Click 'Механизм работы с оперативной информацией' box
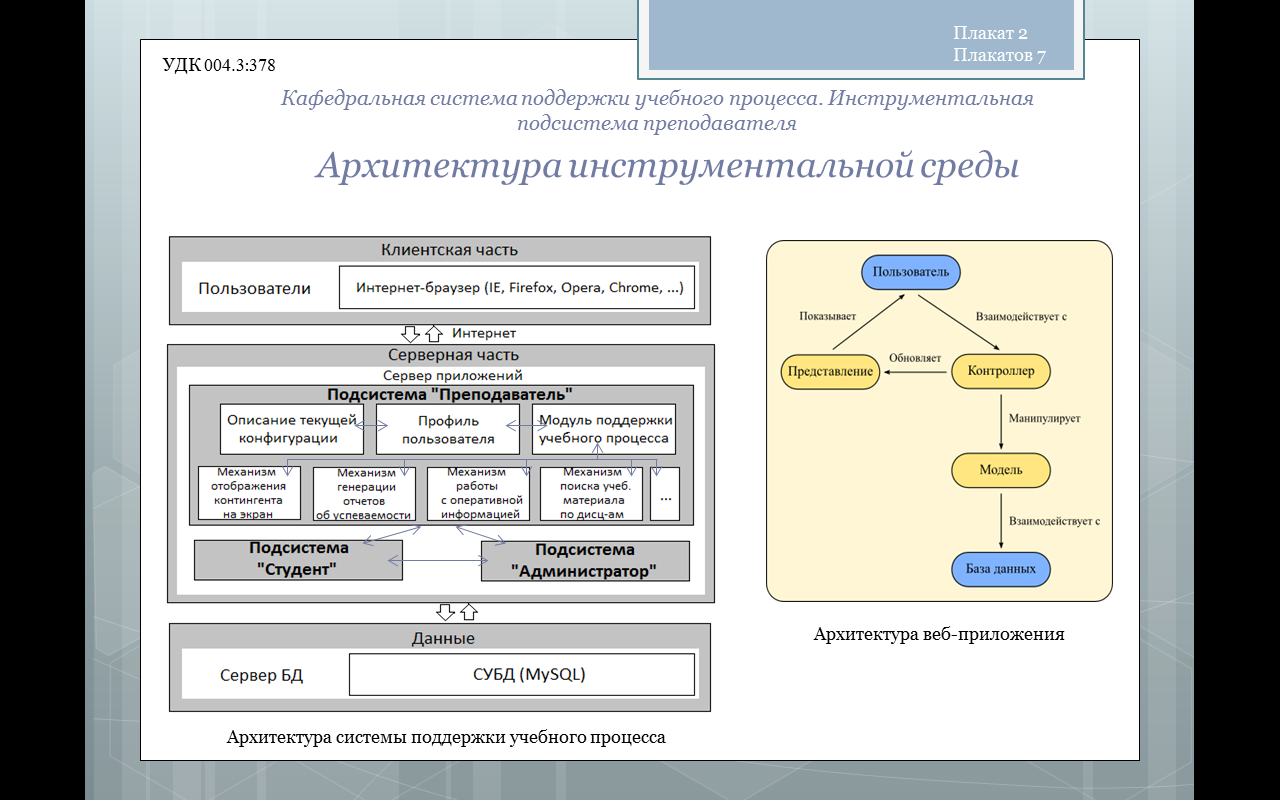This screenshot has width=1280, height=800. coord(478,494)
